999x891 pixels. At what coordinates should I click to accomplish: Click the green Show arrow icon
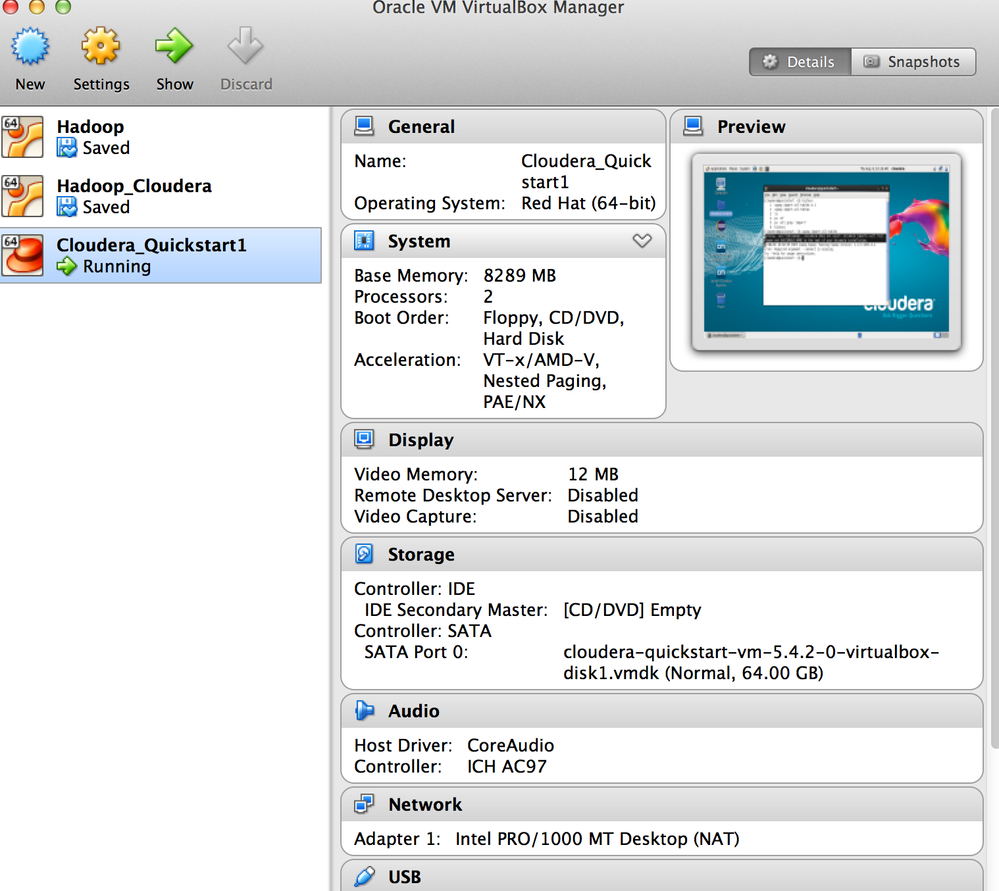pos(174,47)
